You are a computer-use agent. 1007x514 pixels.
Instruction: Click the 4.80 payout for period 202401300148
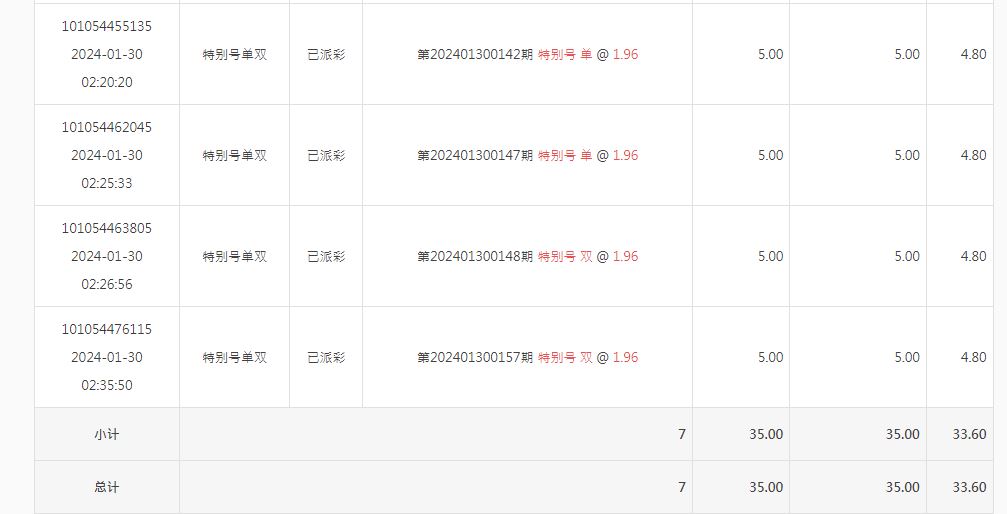point(974,256)
